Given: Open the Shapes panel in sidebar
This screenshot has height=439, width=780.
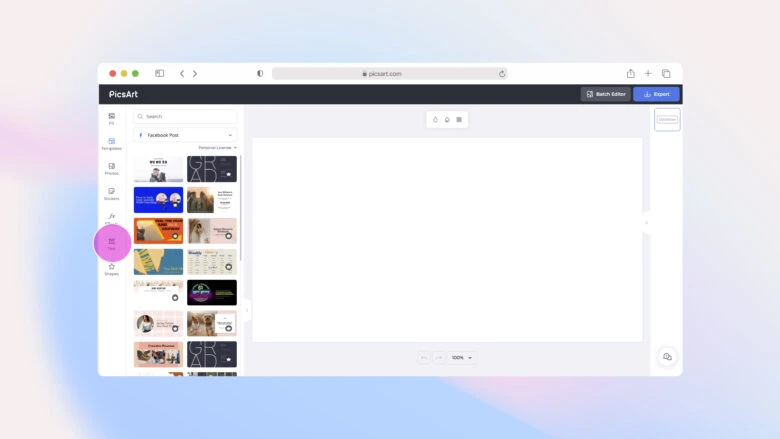Looking at the screenshot, I should 111,268.
